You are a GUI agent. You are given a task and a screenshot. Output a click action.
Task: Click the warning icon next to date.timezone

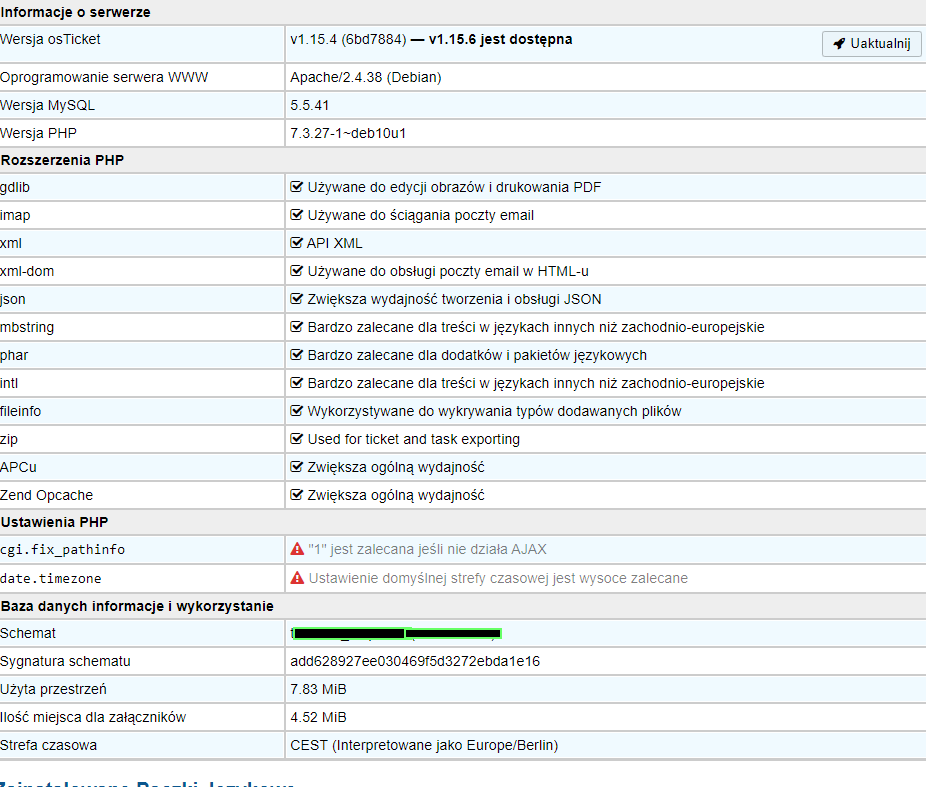point(297,578)
